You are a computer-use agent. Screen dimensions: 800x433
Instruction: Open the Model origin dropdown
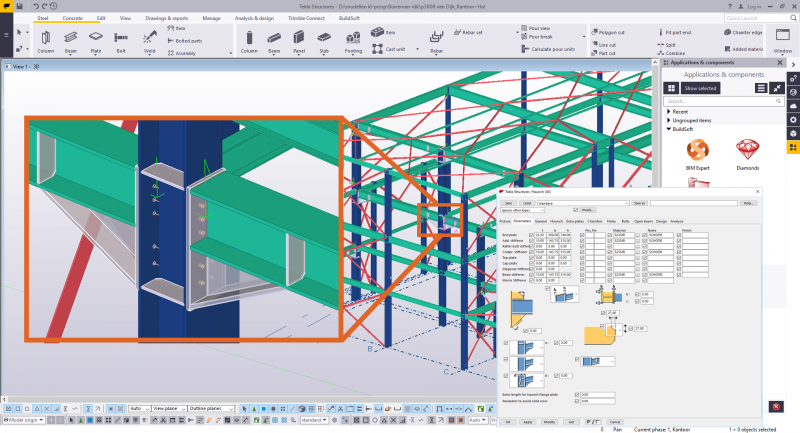coord(24,420)
